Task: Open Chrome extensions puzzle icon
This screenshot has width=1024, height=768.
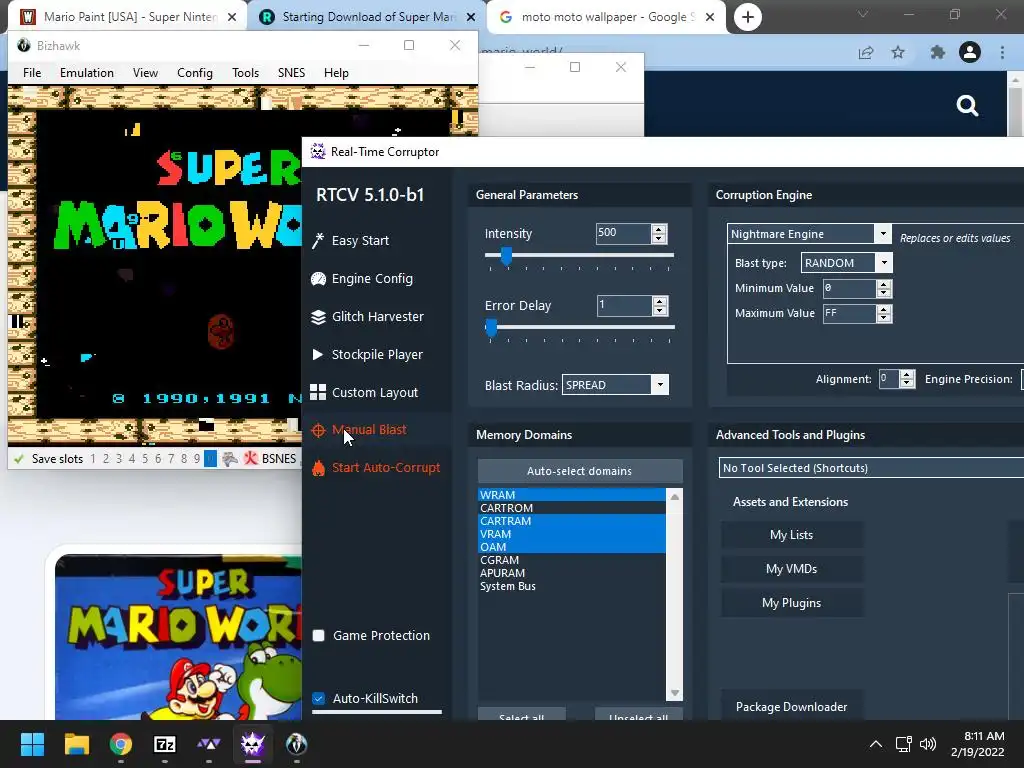Action: 938,52
